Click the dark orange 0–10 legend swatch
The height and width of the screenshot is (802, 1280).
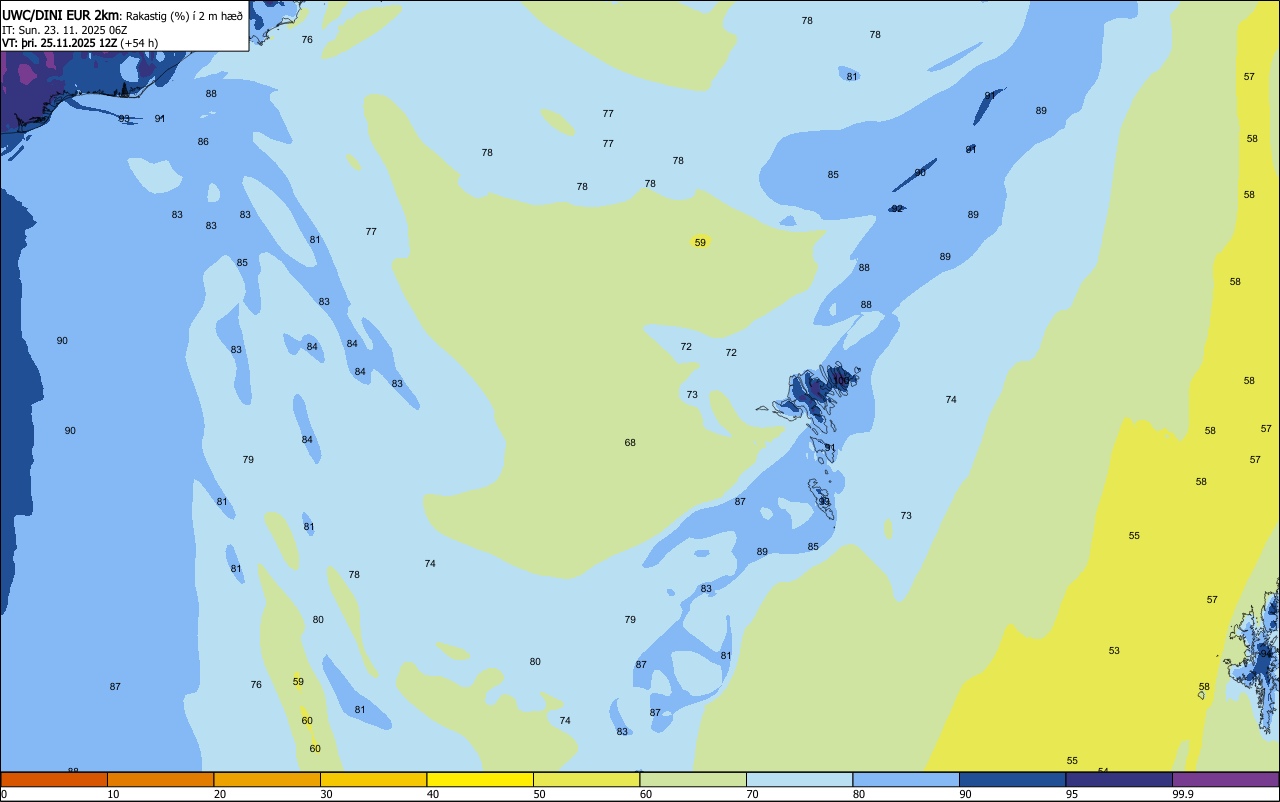54,779
